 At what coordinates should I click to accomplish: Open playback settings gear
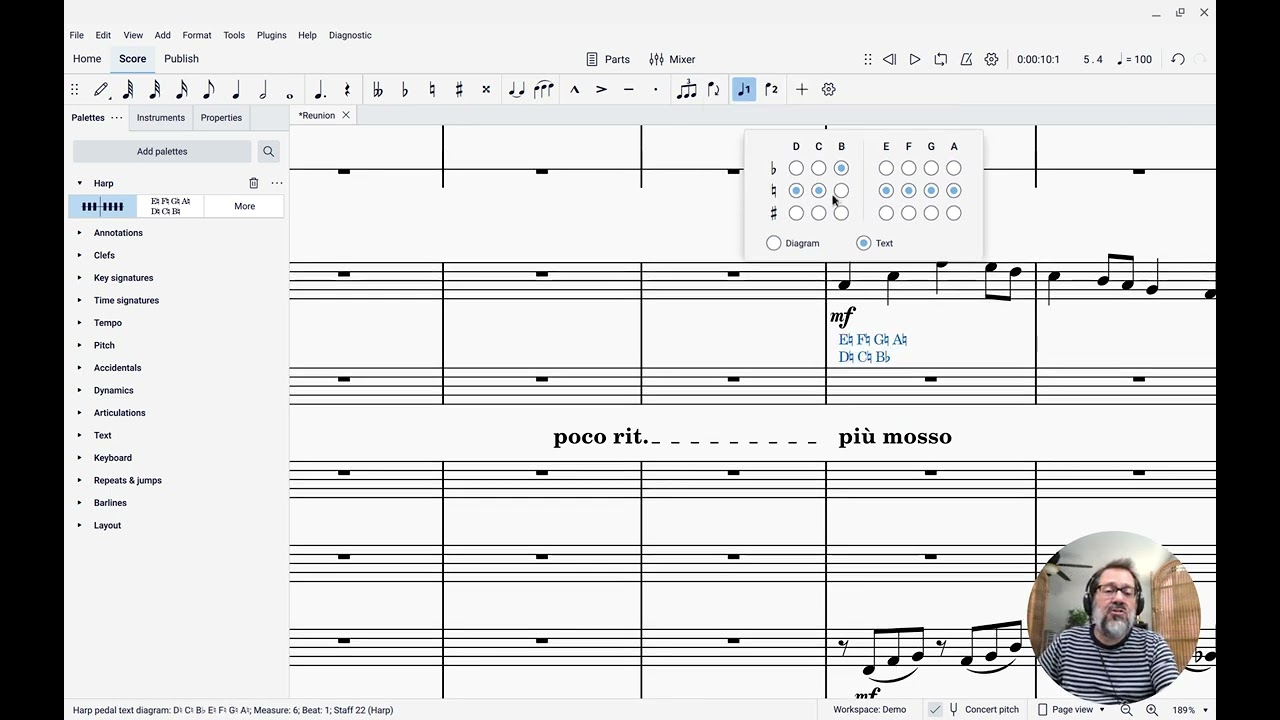point(991,59)
